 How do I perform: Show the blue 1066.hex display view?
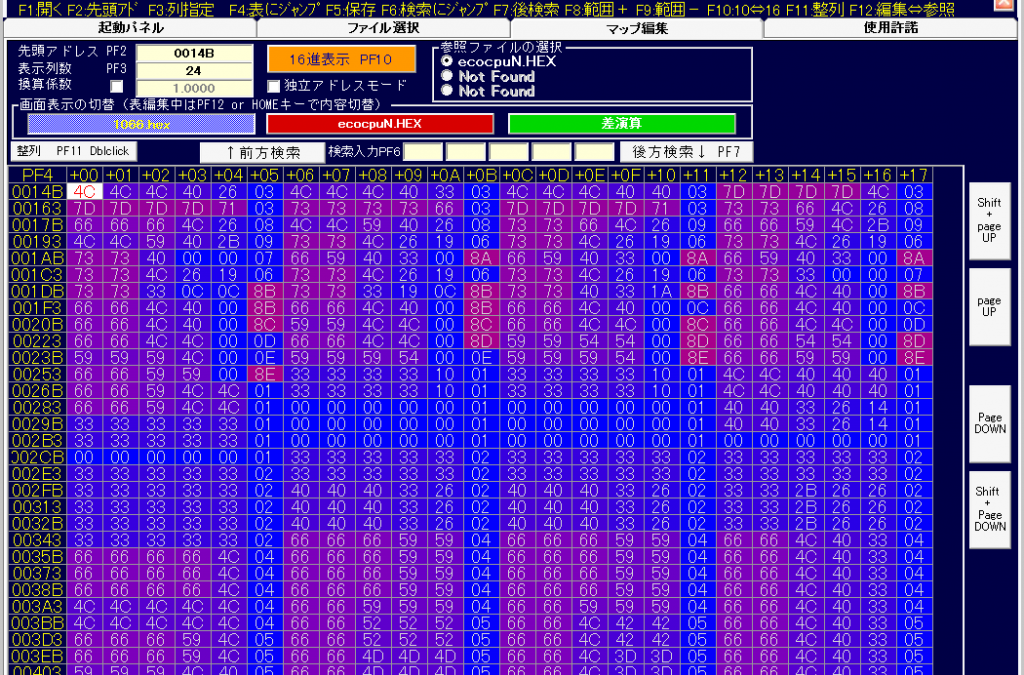140,124
